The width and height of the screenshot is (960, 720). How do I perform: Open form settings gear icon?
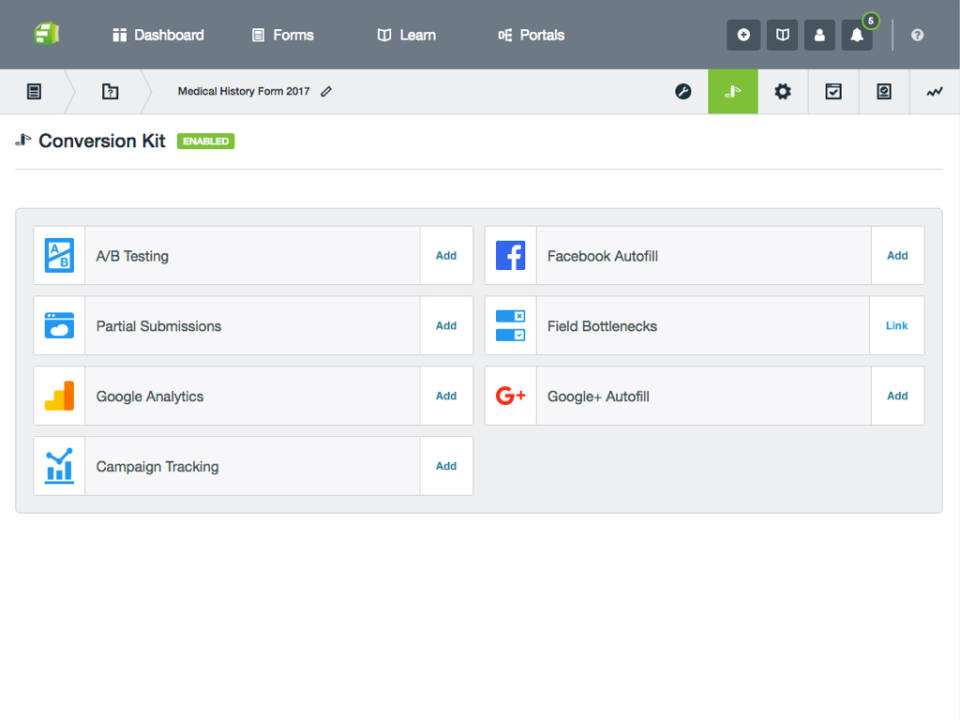tap(783, 92)
